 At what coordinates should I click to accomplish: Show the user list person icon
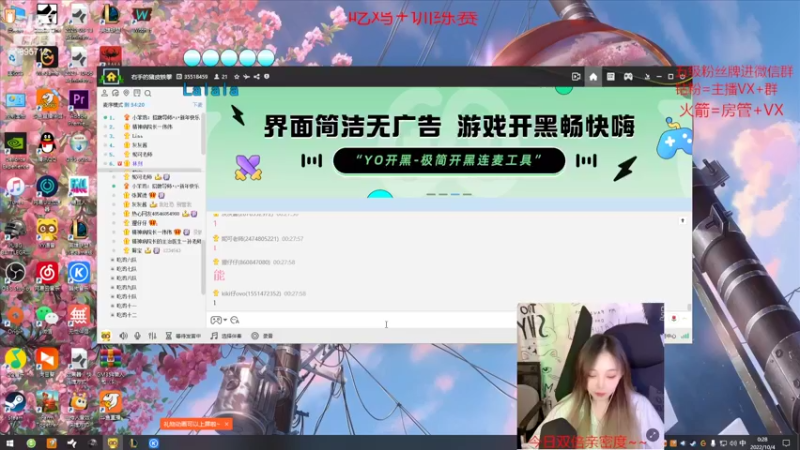click(105, 93)
